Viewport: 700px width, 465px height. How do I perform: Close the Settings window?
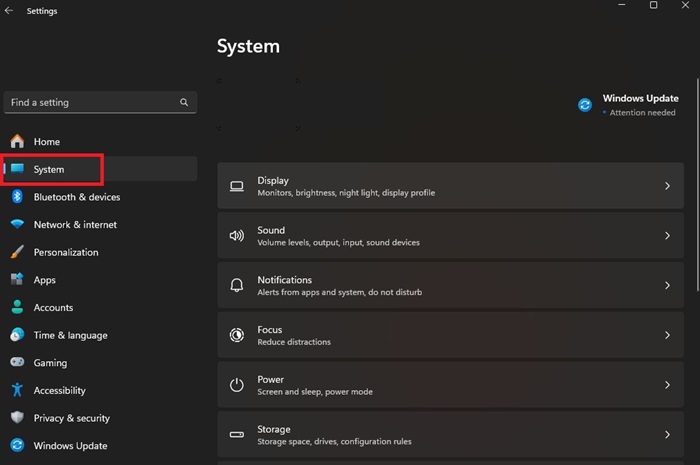685,5
